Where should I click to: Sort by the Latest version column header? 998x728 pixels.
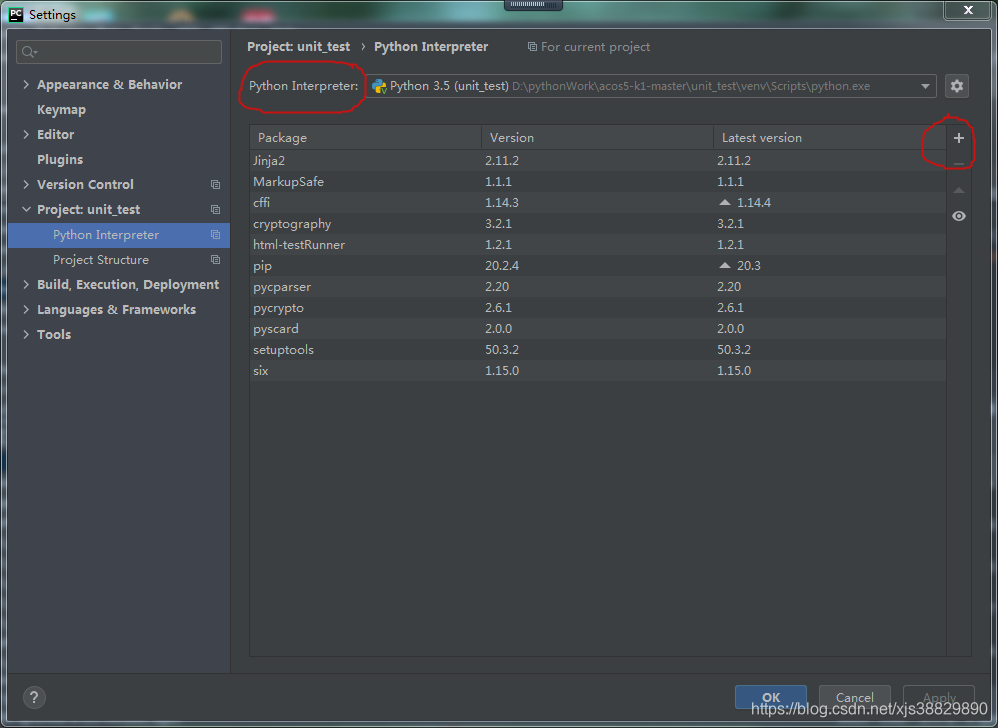(x=829, y=137)
